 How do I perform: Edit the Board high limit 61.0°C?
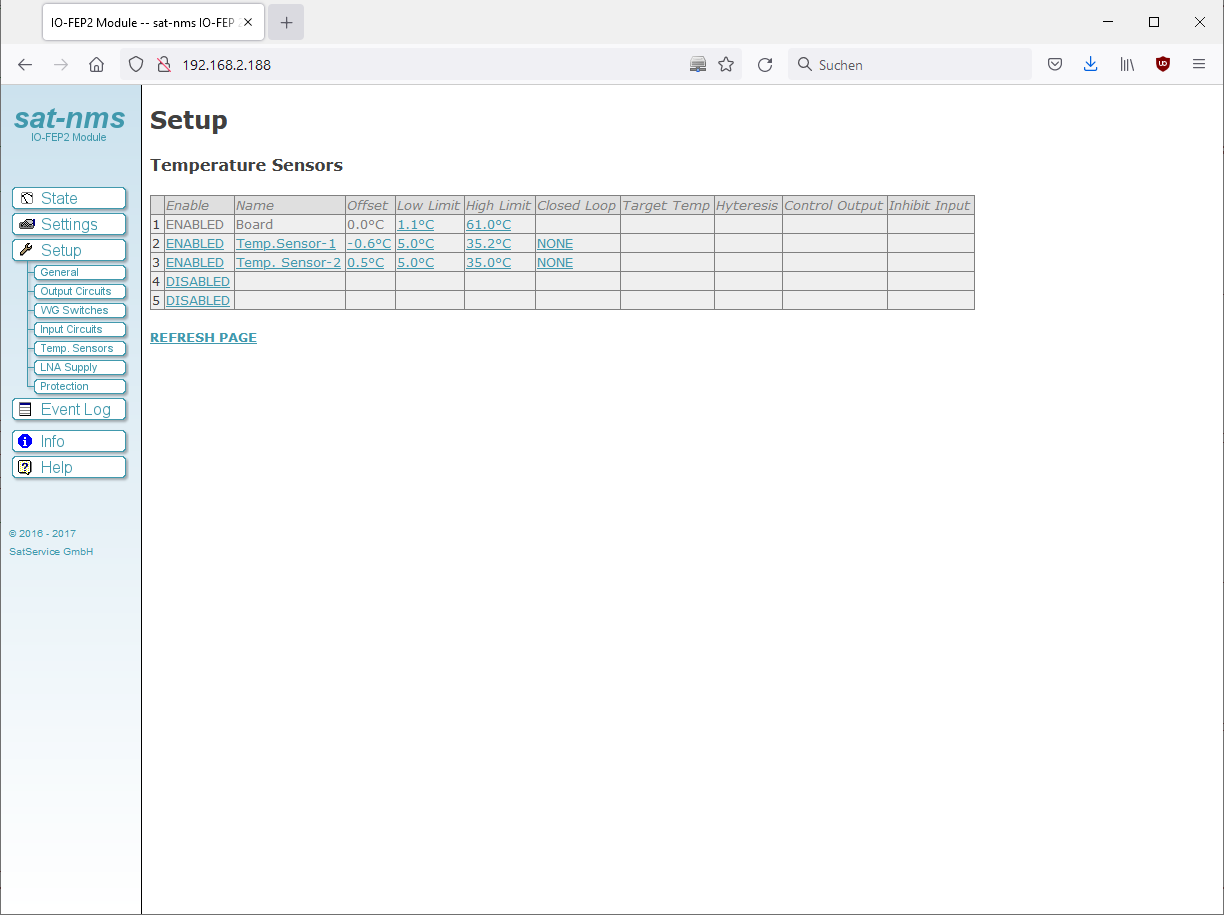pyautogui.click(x=488, y=225)
